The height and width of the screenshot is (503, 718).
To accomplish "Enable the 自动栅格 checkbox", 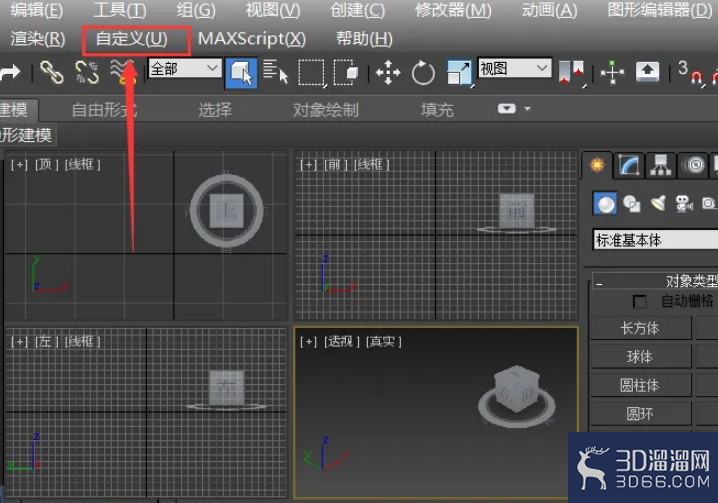I will (639, 302).
